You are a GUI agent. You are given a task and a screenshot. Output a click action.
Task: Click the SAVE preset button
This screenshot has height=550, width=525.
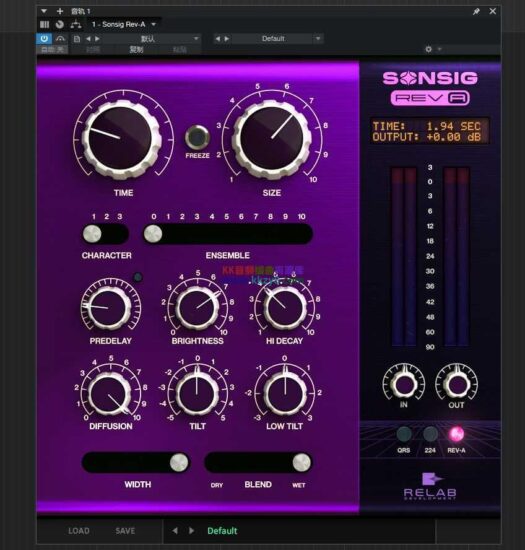pyautogui.click(x=125, y=531)
